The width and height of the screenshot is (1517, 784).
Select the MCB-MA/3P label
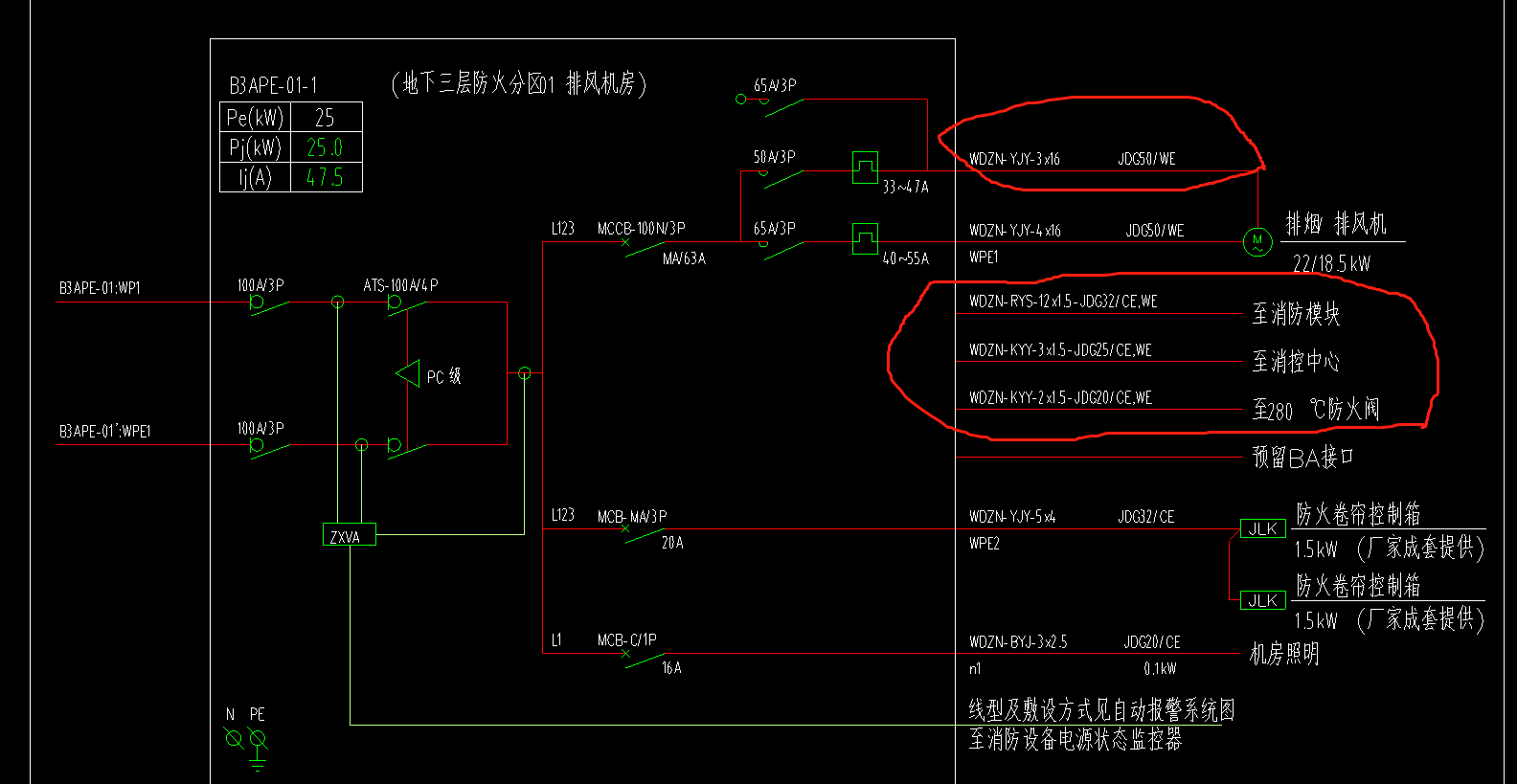point(632,517)
